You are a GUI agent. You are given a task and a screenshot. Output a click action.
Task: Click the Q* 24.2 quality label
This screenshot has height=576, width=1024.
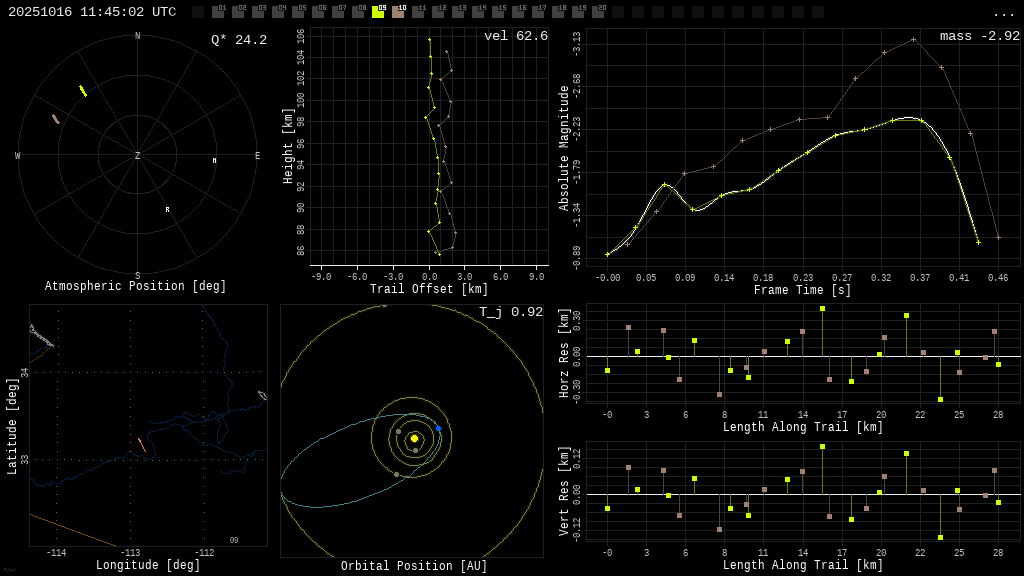tap(239, 40)
